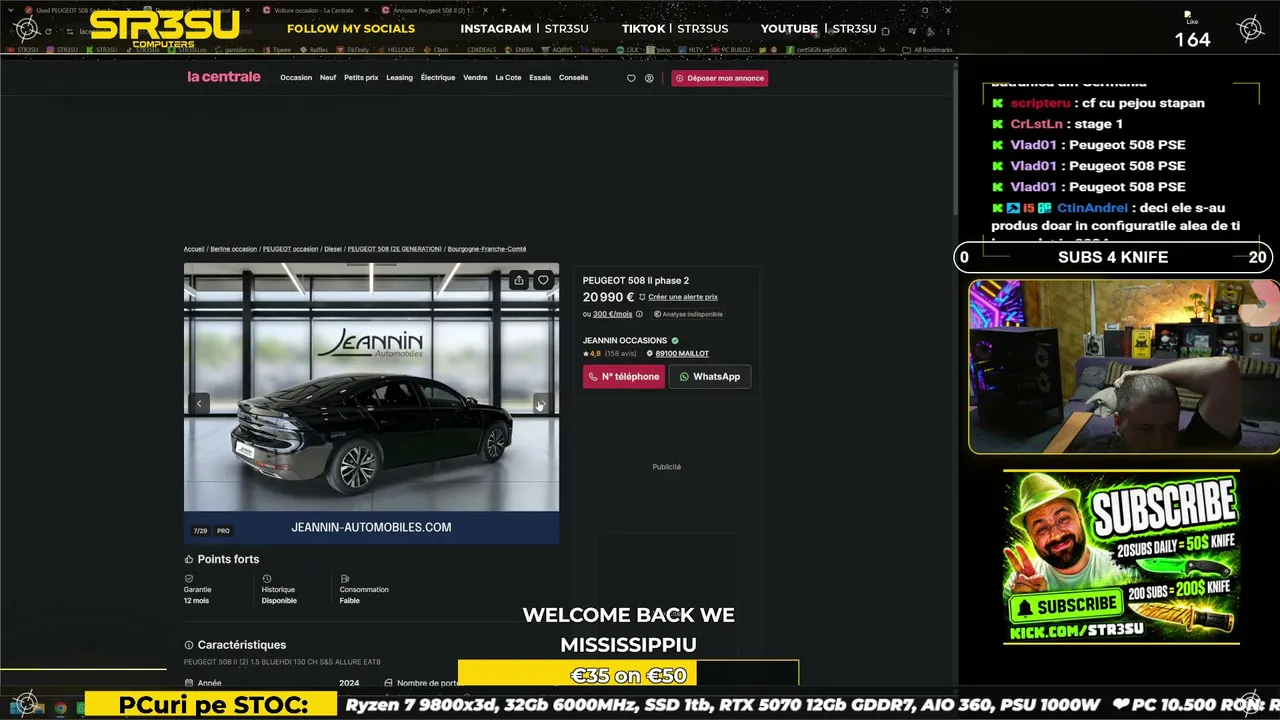The image size is (1280, 720).
Task: Click the price alert bell icon
Action: pyautogui.click(x=642, y=297)
